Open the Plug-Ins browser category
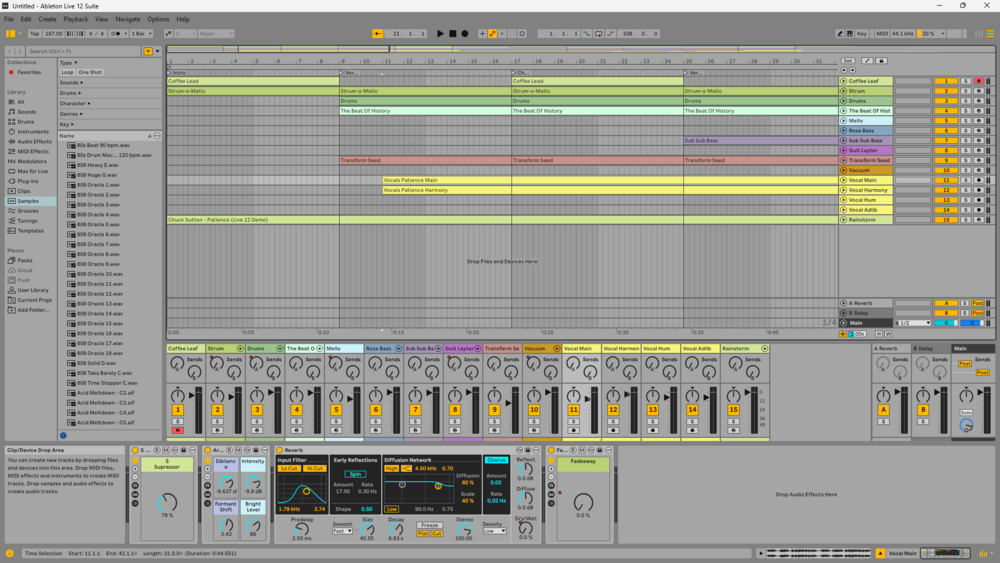1000x563 pixels. pos(28,181)
